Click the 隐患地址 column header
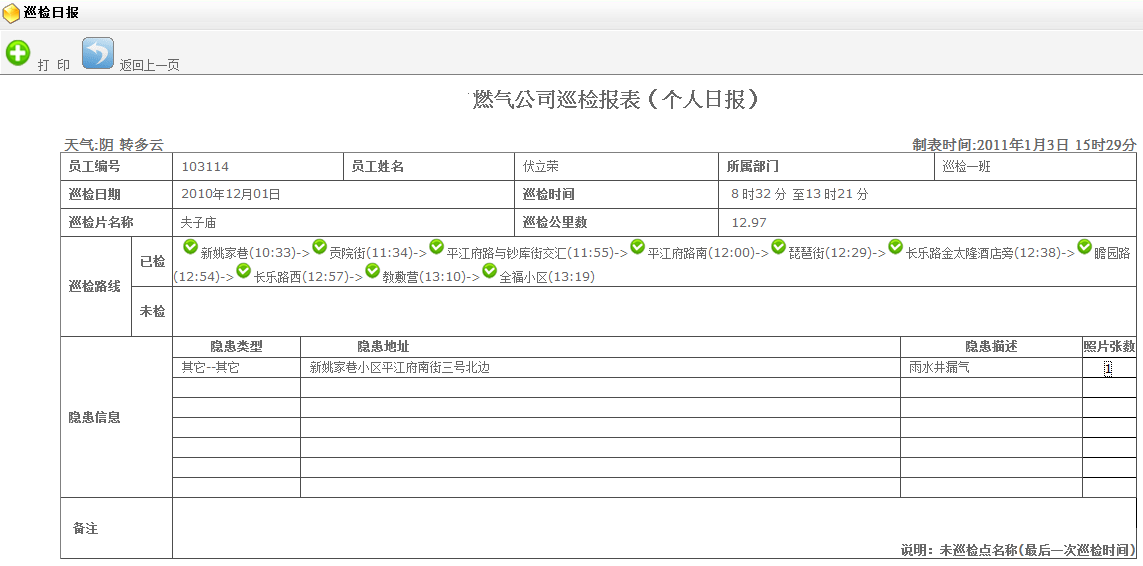 tap(383, 346)
